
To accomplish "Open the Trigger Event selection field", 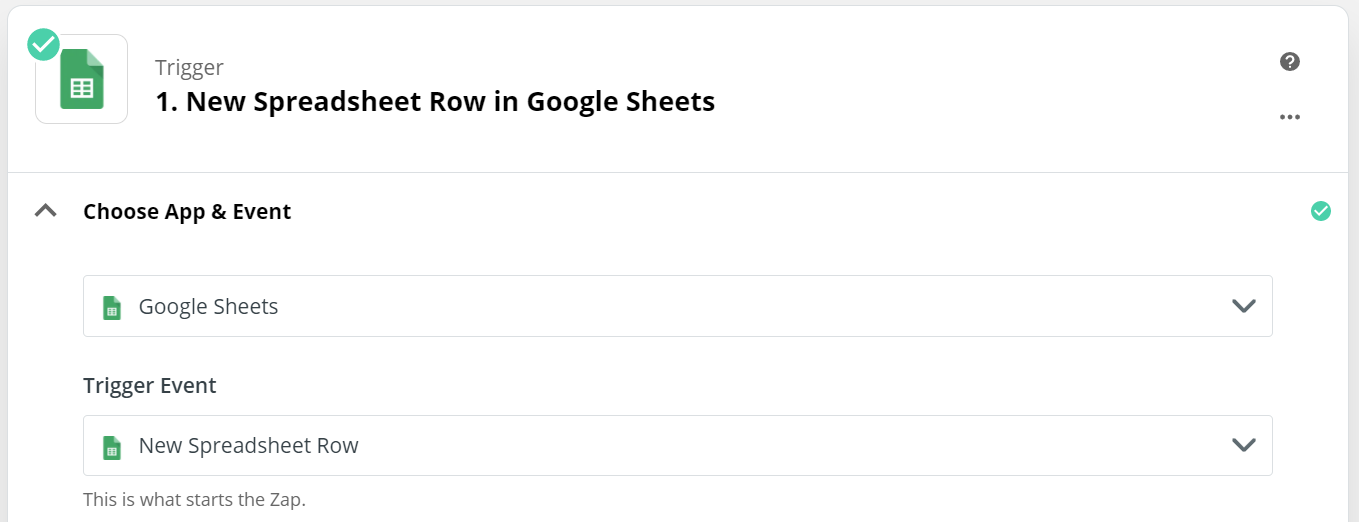I will [x=678, y=446].
